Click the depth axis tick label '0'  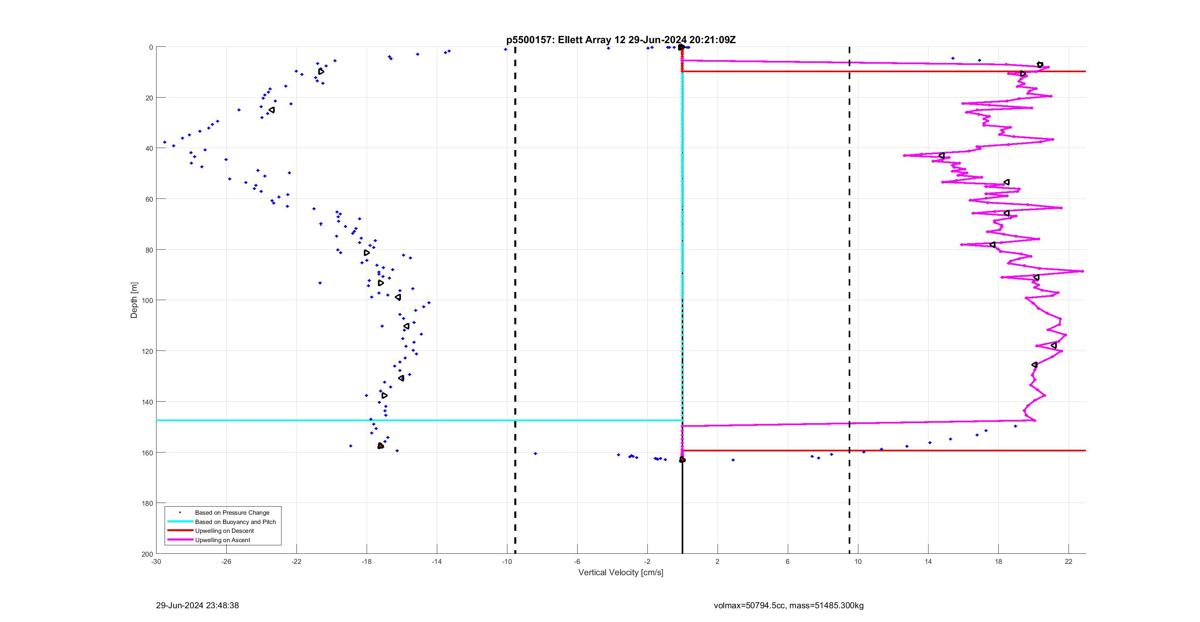click(150, 47)
